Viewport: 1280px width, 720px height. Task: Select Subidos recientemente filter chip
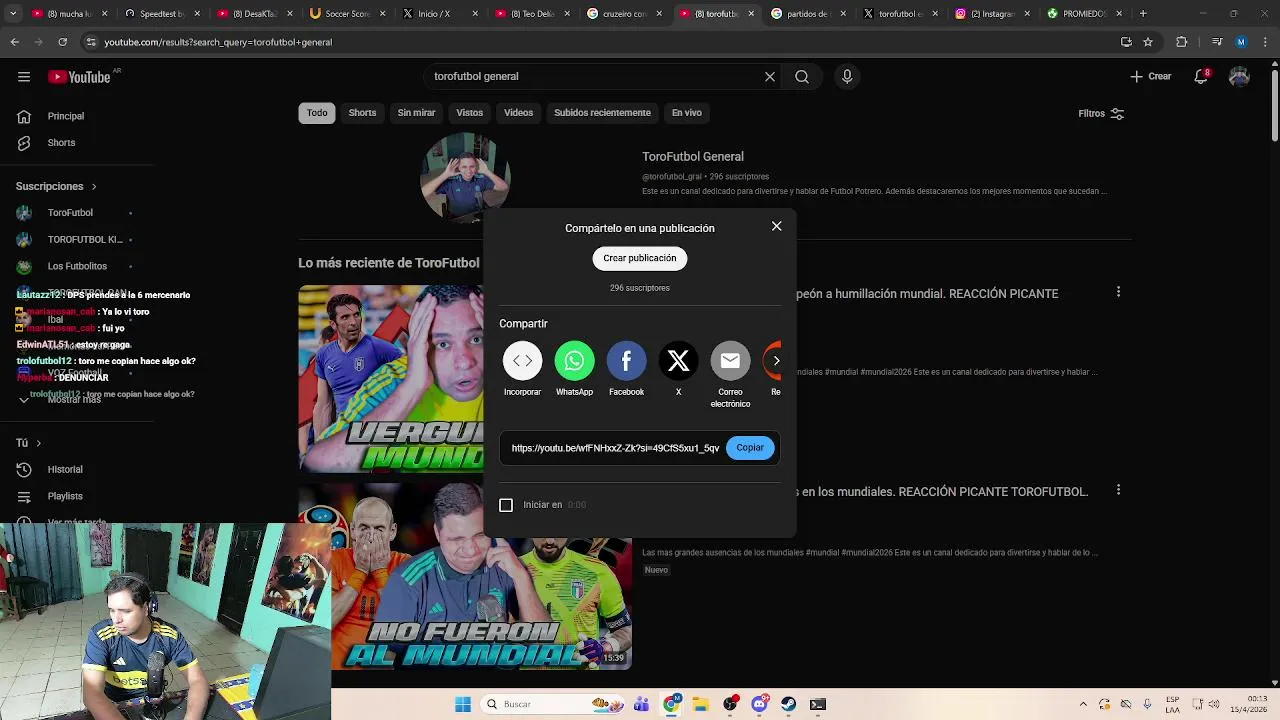click(602, 113)
